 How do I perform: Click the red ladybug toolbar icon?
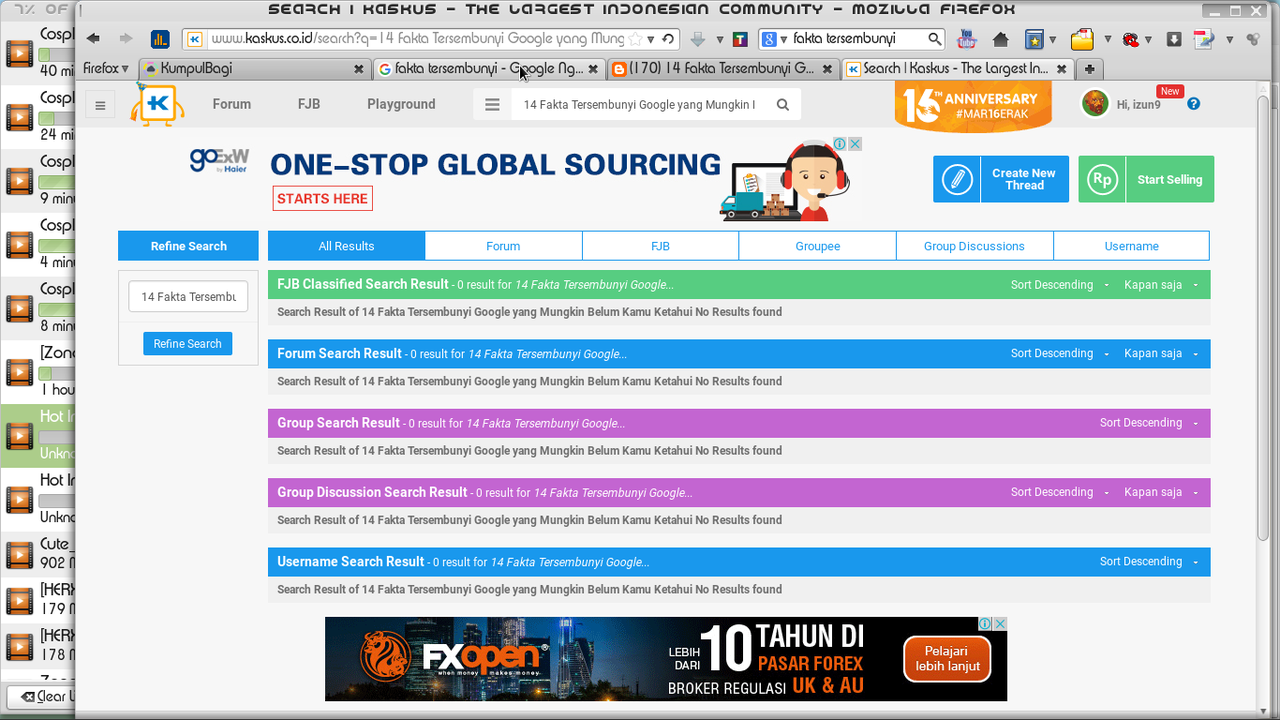click(x=1131, y=40)
